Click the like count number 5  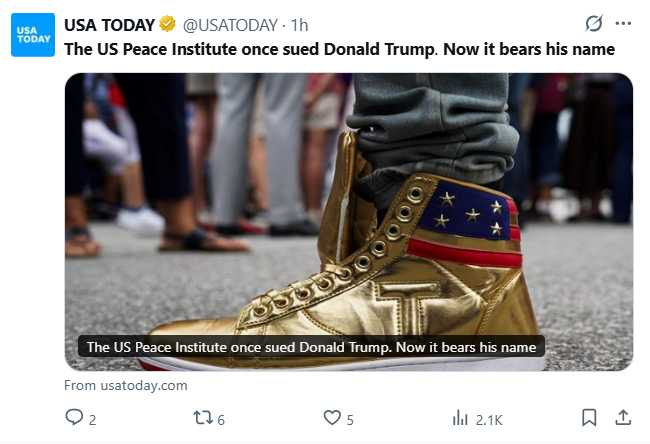(x=350, y=419)
